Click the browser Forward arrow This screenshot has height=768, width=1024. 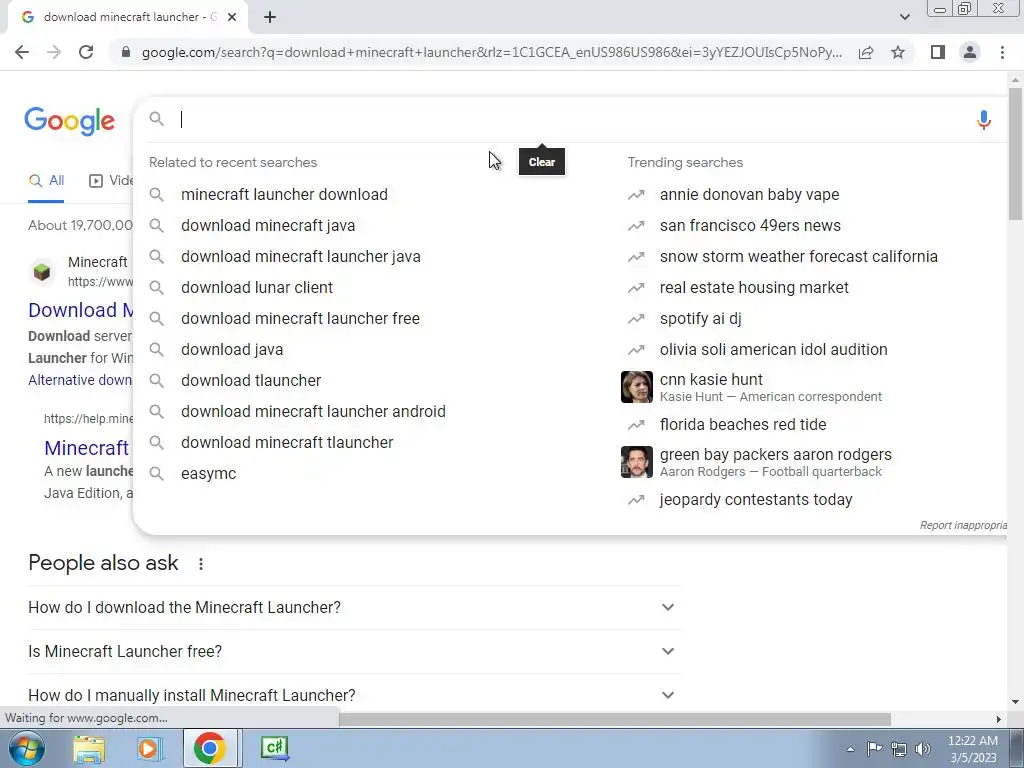click(x=54, y=52)
